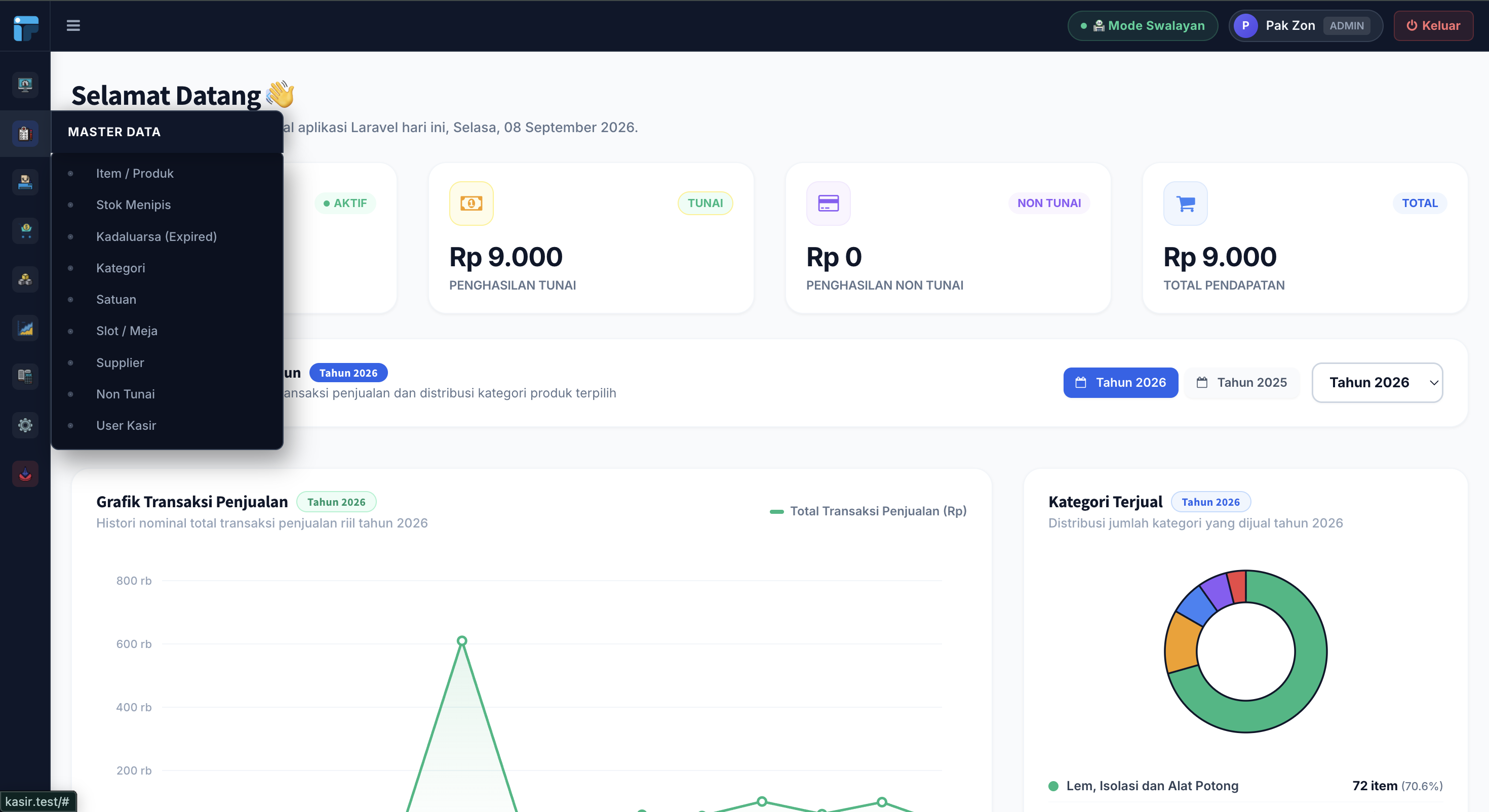Screen dimensions: 1489x812
Task: Click the red power sidebar icon
Action: [25, 473]
